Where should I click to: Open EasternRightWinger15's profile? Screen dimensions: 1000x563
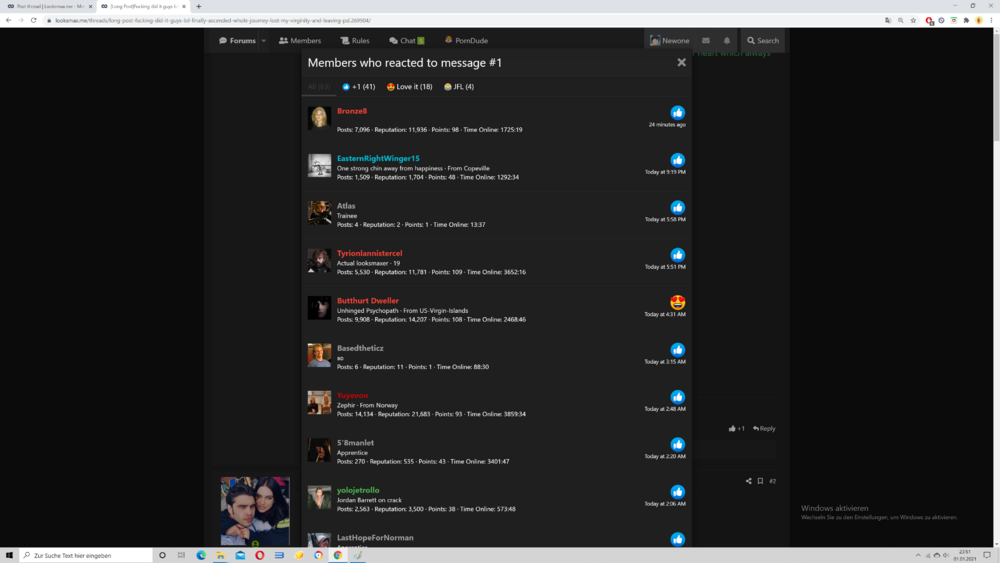coord(378,158)
